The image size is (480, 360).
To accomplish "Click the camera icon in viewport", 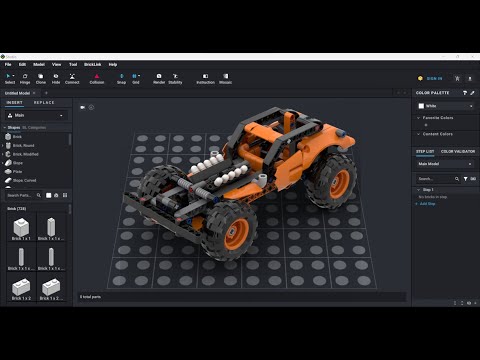I will pos(83,107).
